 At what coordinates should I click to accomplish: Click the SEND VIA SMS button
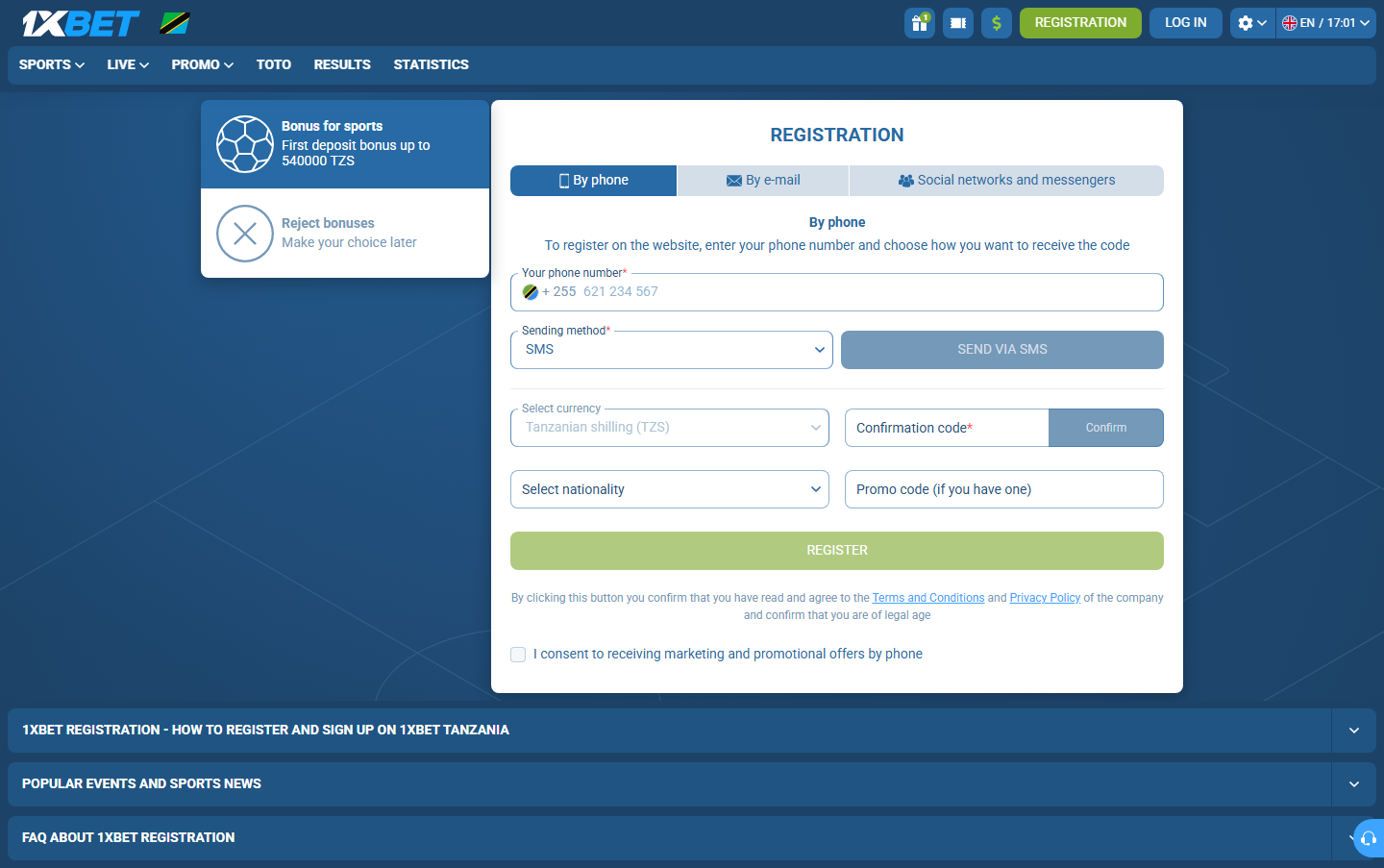(x=1002, y=350)
